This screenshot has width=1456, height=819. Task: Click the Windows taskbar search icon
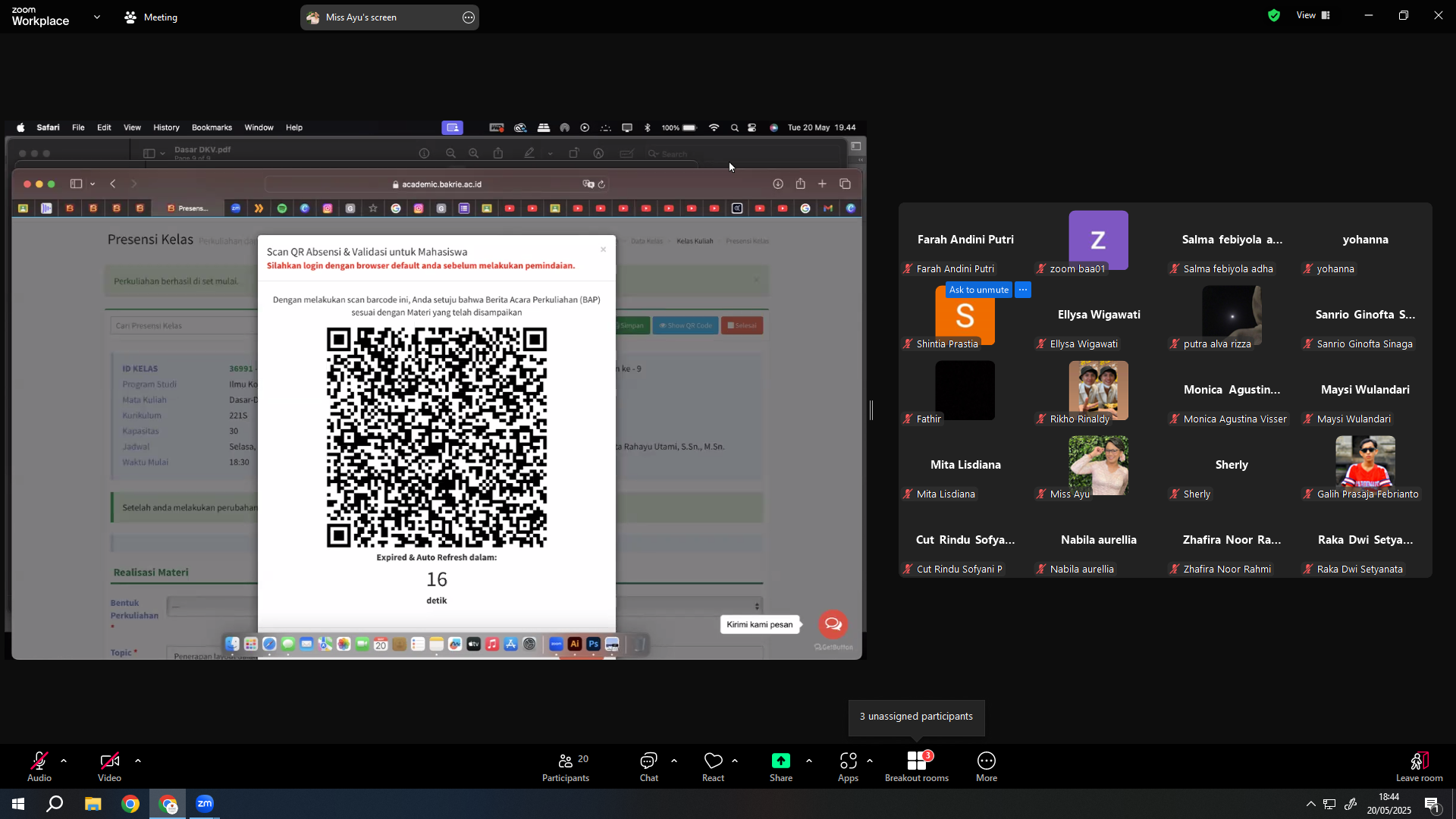(x=55, y=804)
